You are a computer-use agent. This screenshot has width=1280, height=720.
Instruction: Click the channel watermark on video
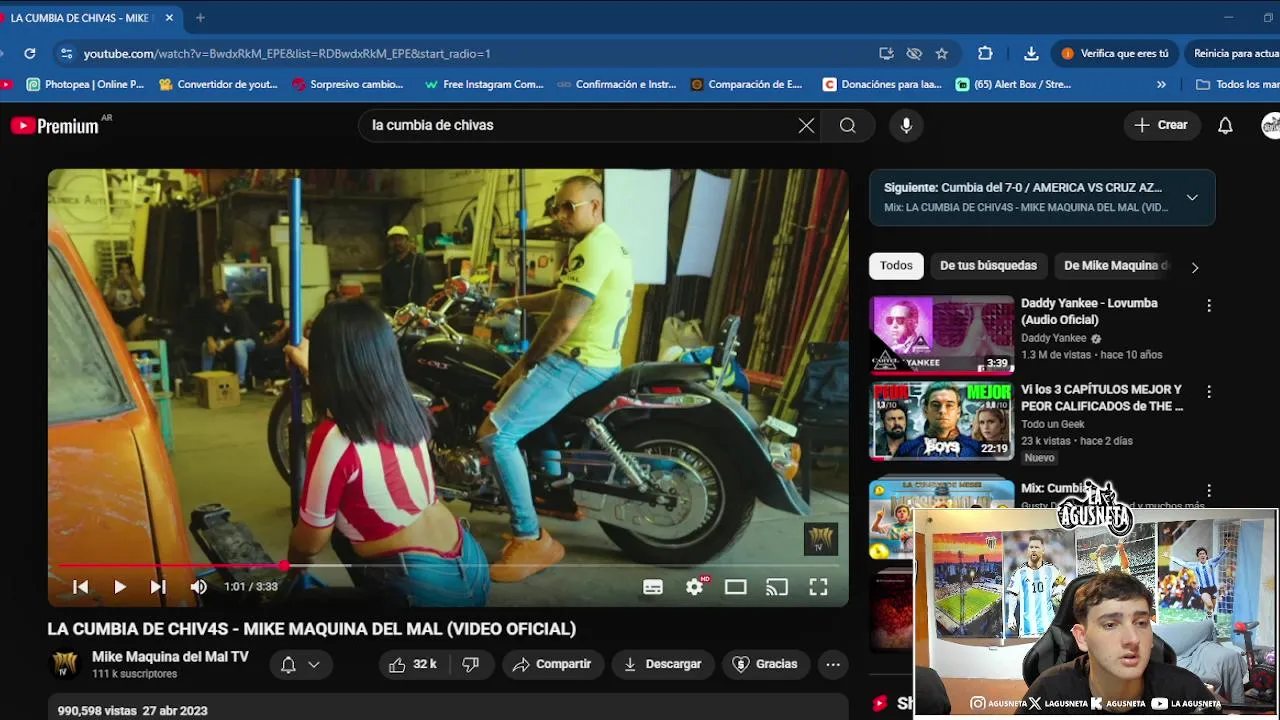tap(821, 539)
